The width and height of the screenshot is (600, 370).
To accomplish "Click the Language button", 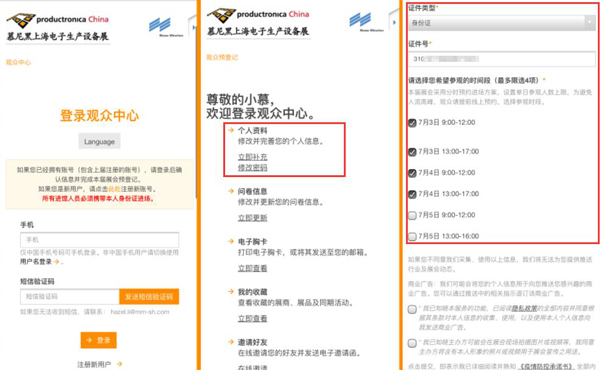I will click(99, 141).
